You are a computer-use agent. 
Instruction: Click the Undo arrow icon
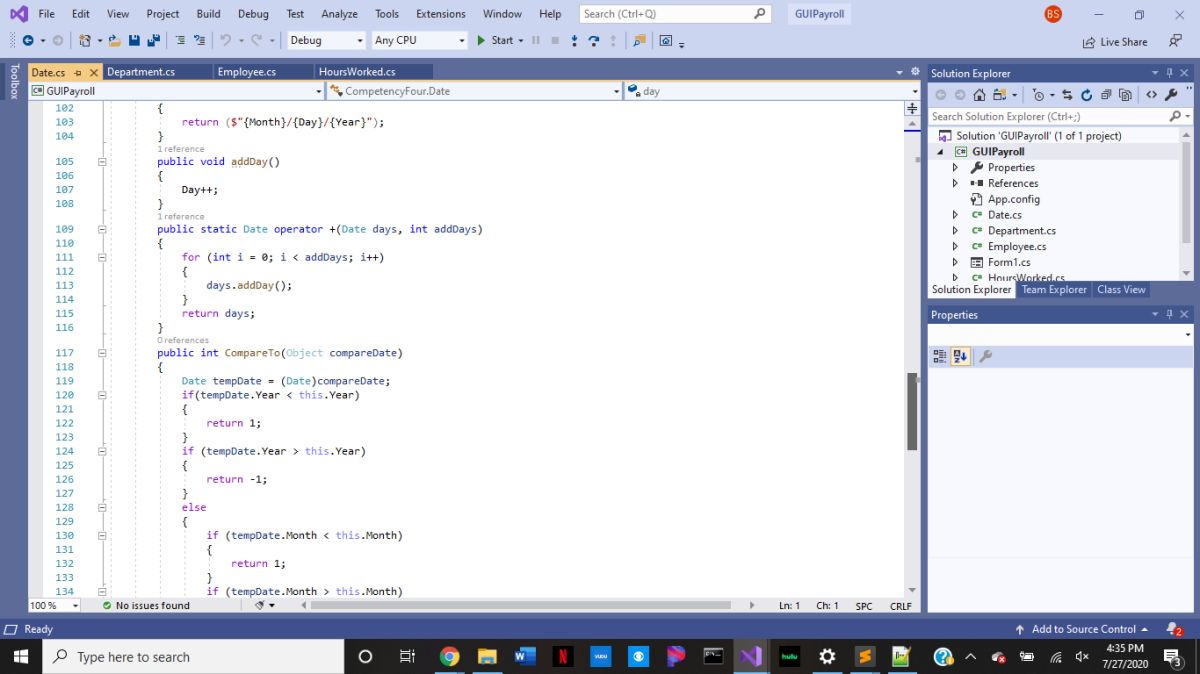pos(225,41)
